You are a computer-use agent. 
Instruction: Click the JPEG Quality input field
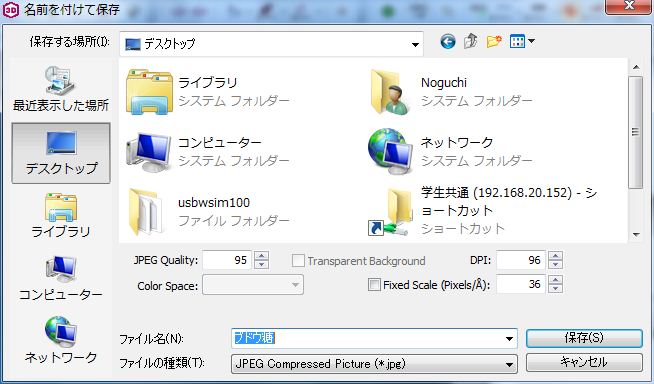click(x=227, y=260)
